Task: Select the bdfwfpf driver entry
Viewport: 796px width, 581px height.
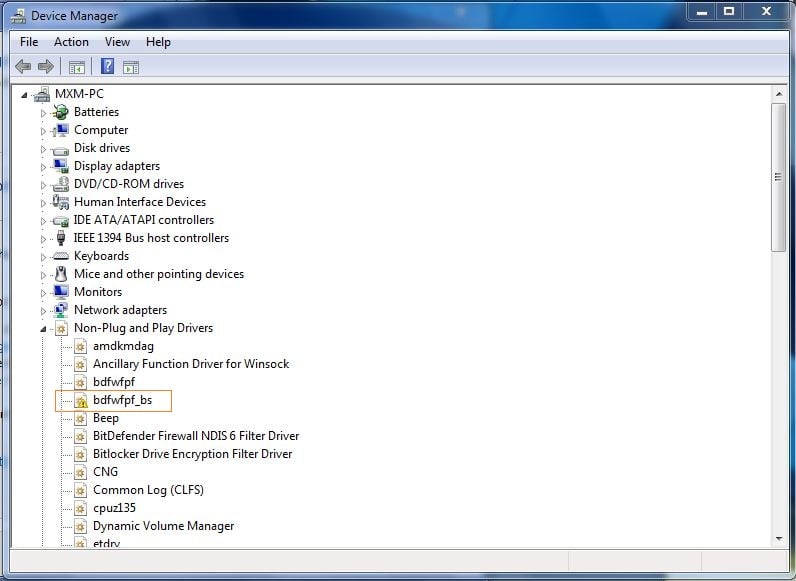Action: pyautogui.click(x=114, y=382)
